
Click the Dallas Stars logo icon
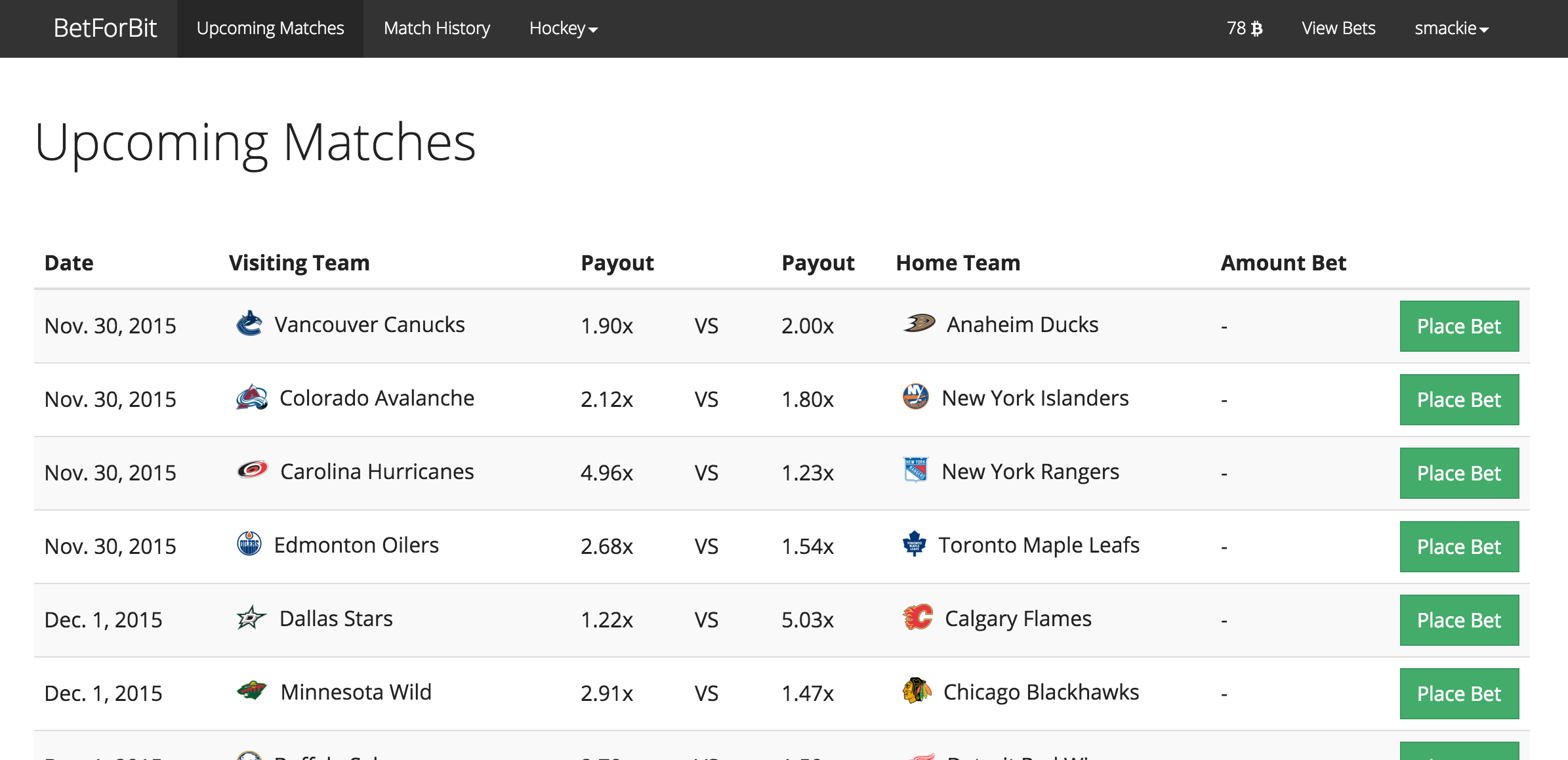251,618
